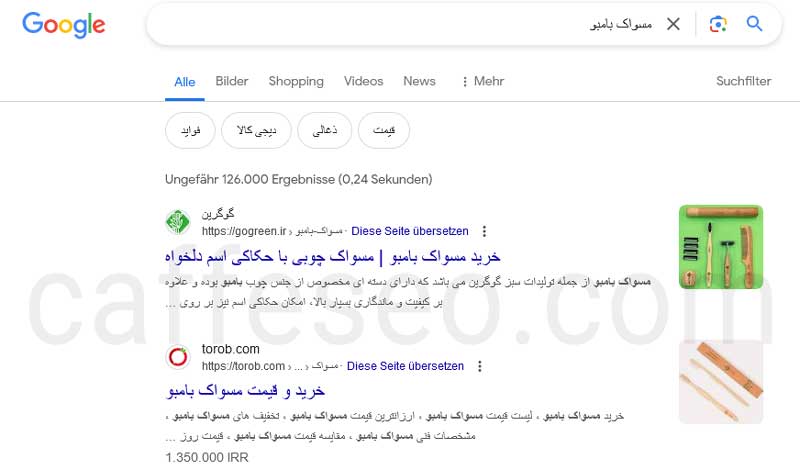Image resolution: width=800 pixels, height=470 pixels.
Task: Click the گوگرین site name
Action: (x=218, y=213)
